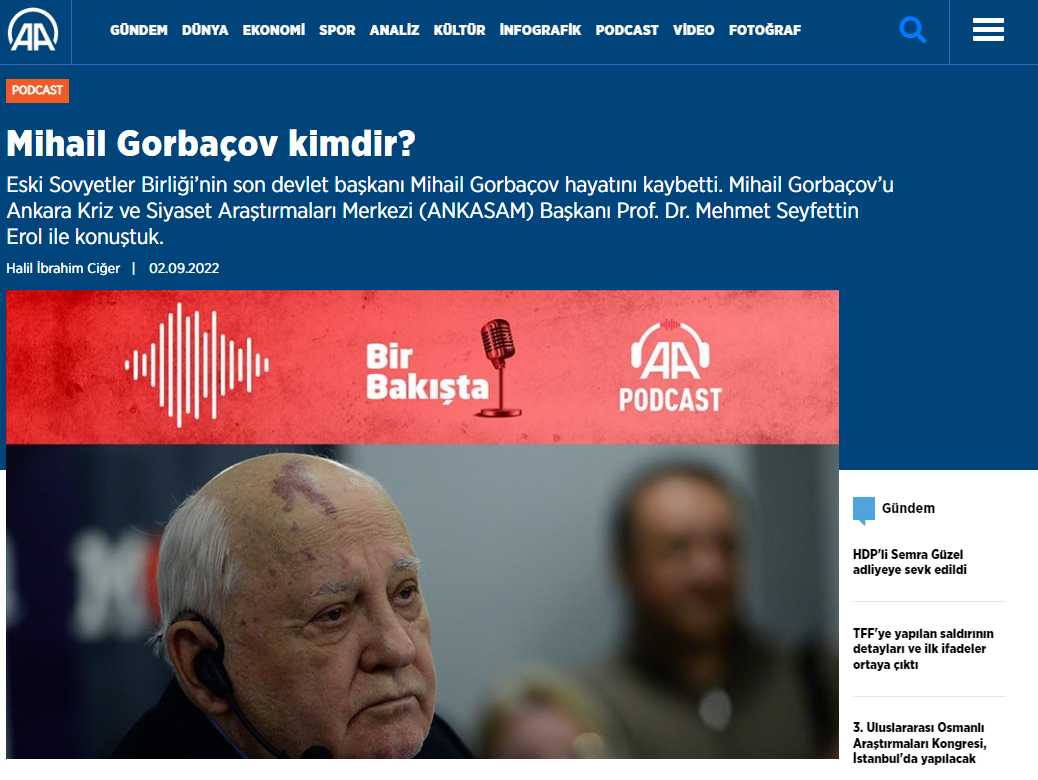The width and height of the screenshot is (1038, 780).
Task: Click the sound waveform graphic in banner
Action: click(197, 365)
